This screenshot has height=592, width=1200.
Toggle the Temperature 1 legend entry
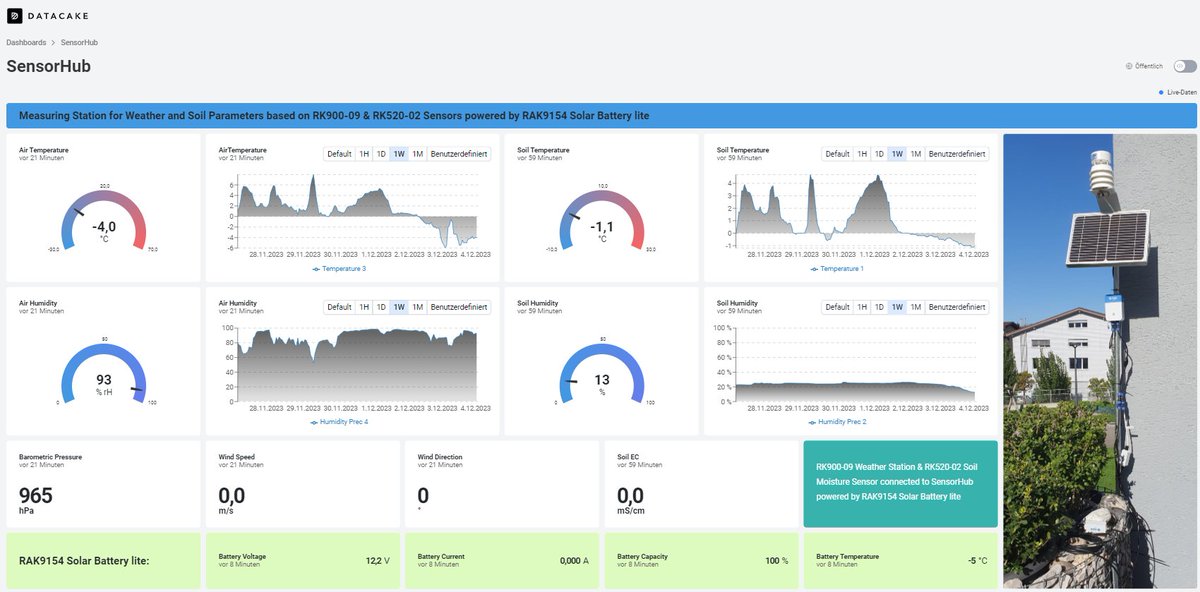point(836,269)
